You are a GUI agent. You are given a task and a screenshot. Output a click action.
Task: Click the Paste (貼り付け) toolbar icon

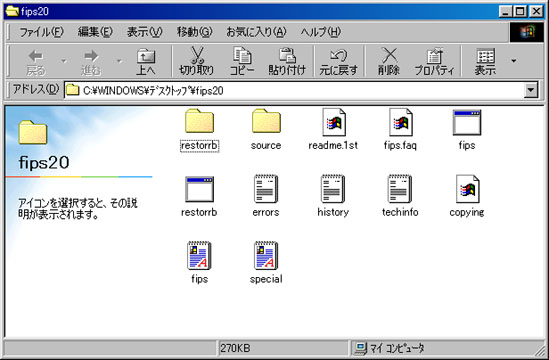click(287, 61)
